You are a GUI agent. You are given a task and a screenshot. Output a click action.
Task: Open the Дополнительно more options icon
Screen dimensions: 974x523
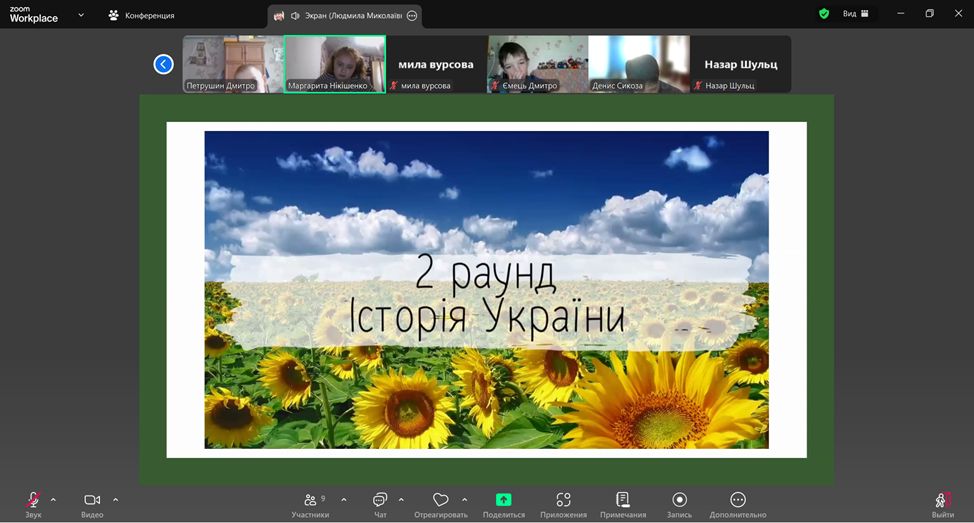[x=738, y=500]
